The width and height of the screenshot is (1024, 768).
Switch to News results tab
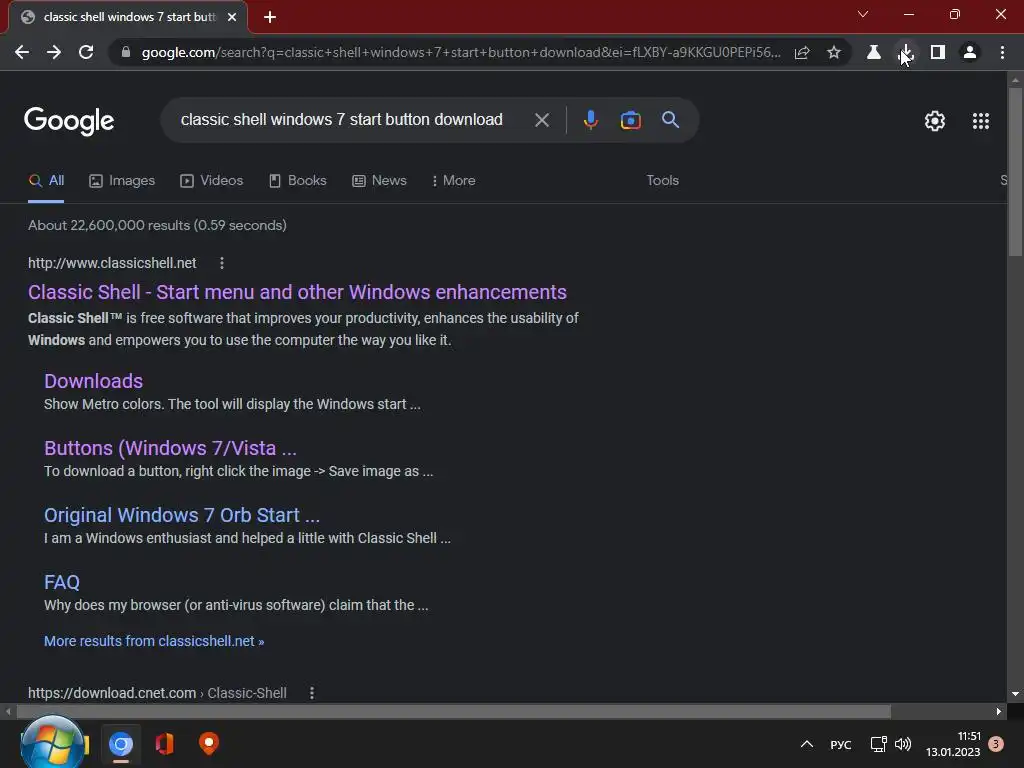click(x=379, y=181)
